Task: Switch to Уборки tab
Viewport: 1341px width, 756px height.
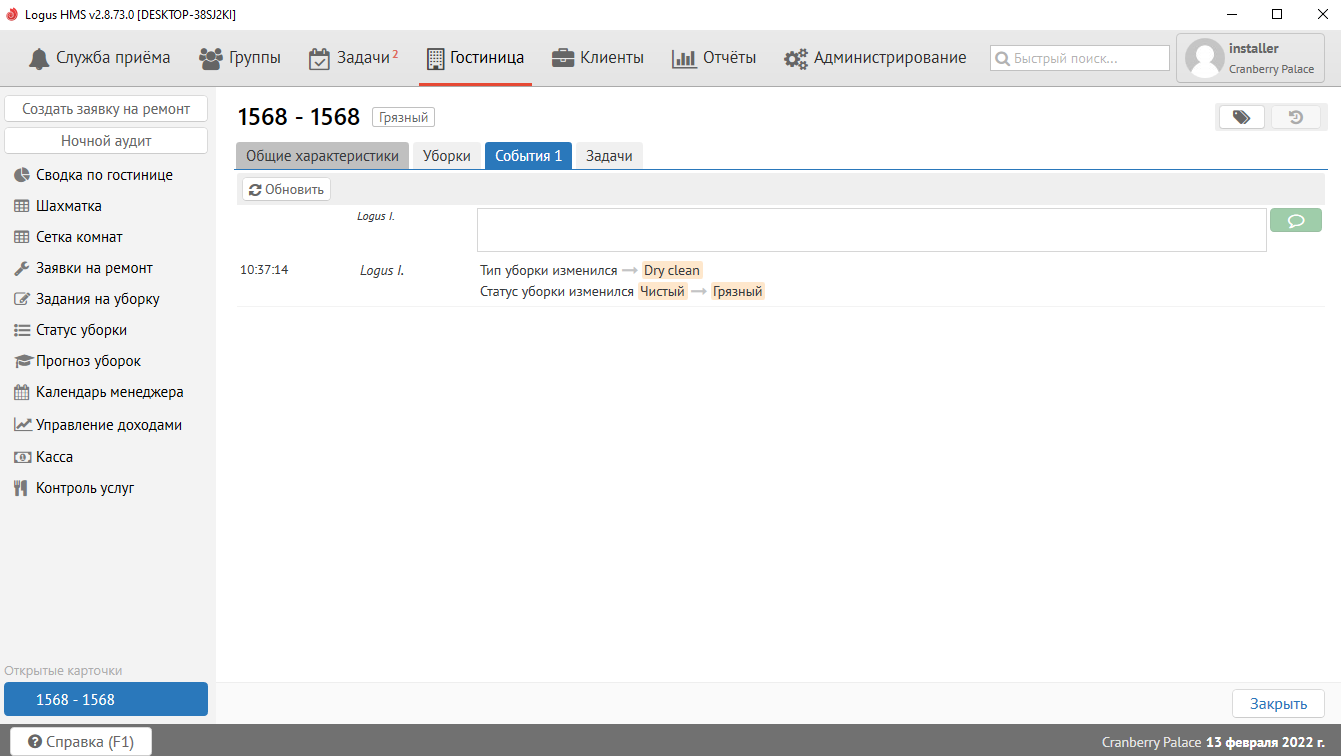Action: pyautogui.click(x=447, y=156)
